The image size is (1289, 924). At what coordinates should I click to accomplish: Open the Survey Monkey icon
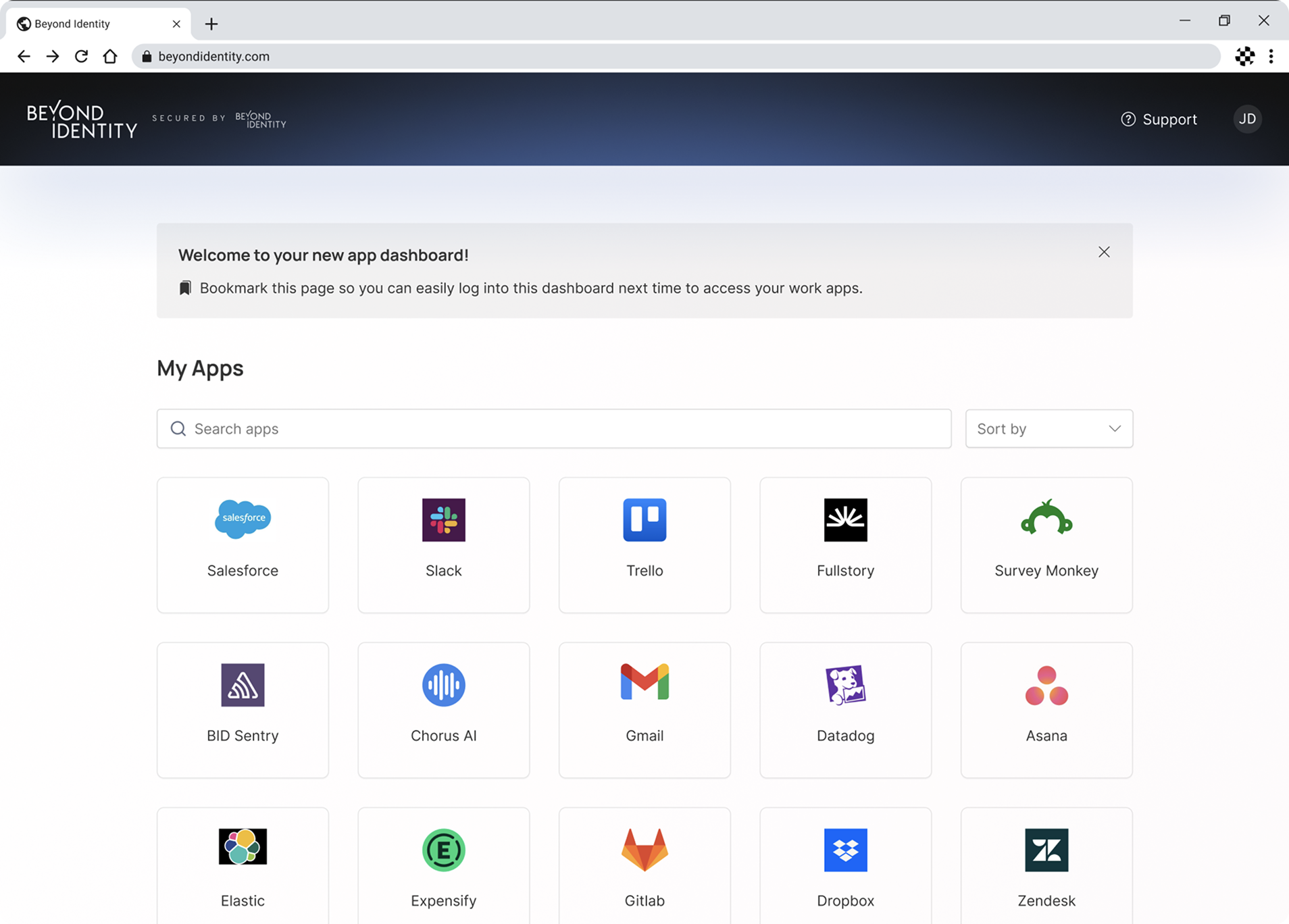click(x=1046, y=517)
